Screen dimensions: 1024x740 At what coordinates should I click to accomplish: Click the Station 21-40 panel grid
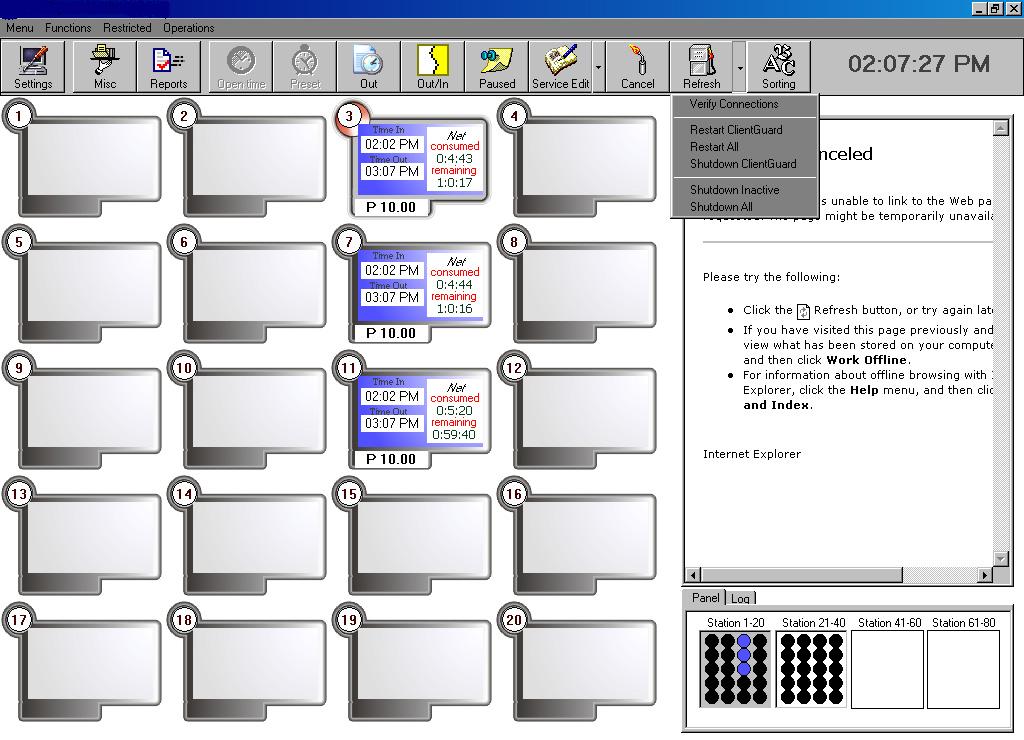pos(811,669)
